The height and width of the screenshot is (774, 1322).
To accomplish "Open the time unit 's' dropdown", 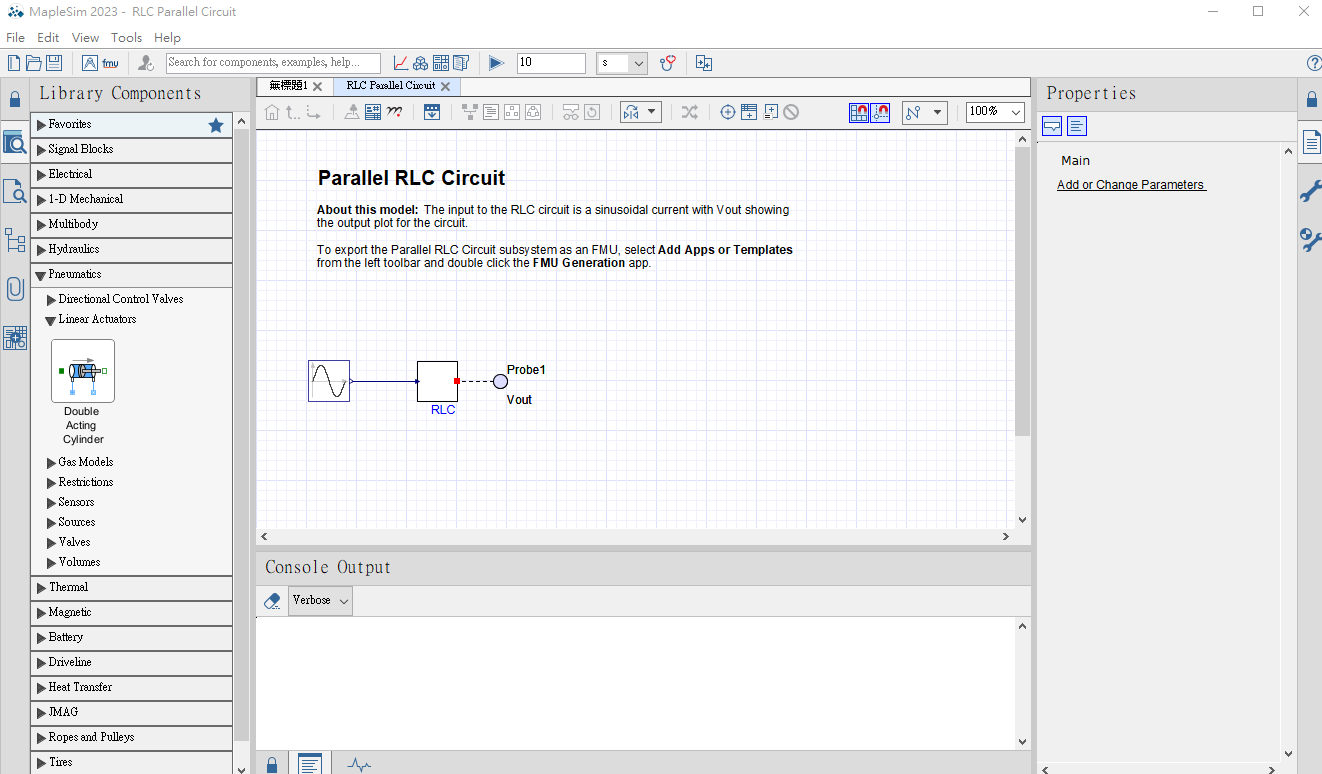I will tap(622, 63).
